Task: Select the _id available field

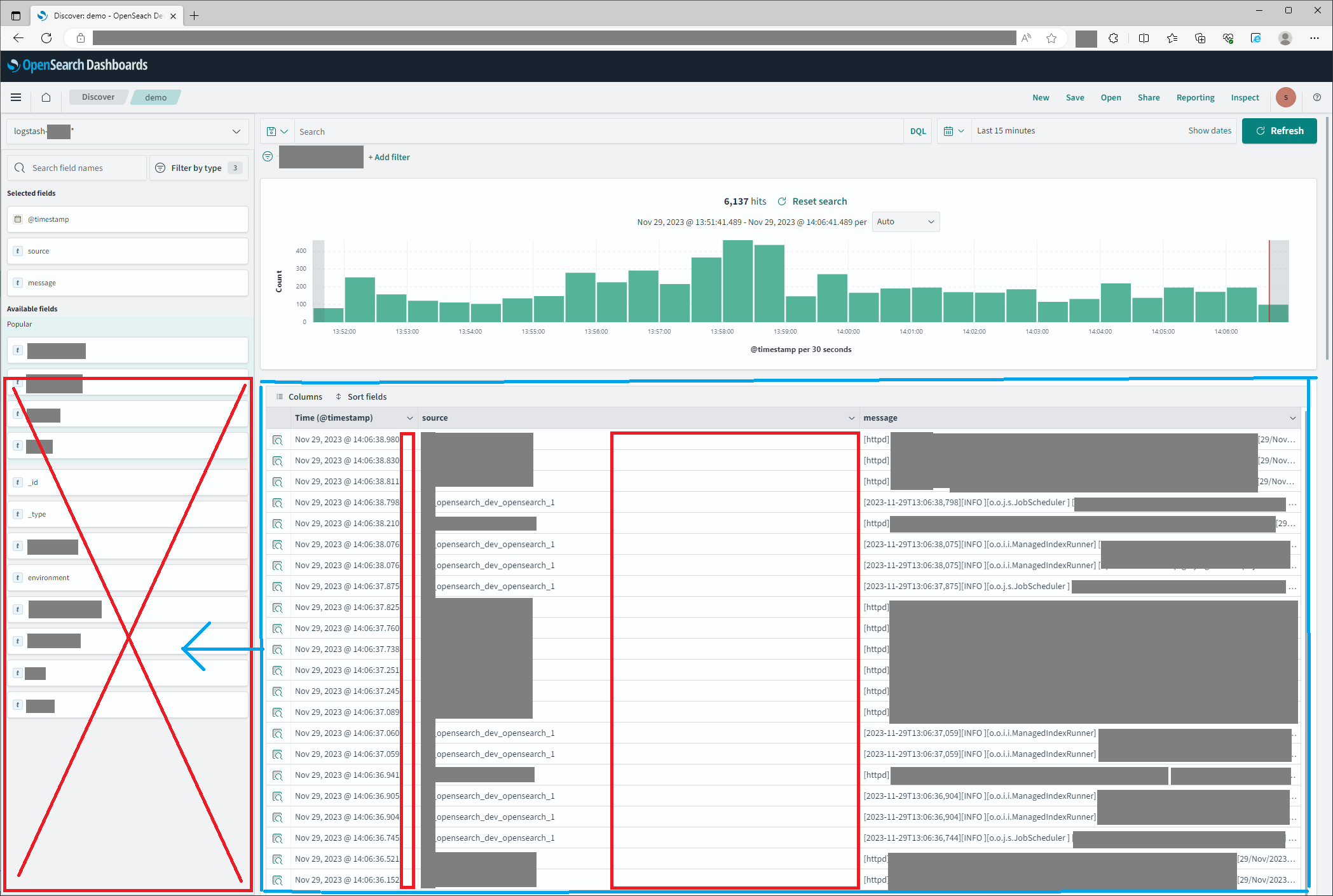Action: click(127, 482)
